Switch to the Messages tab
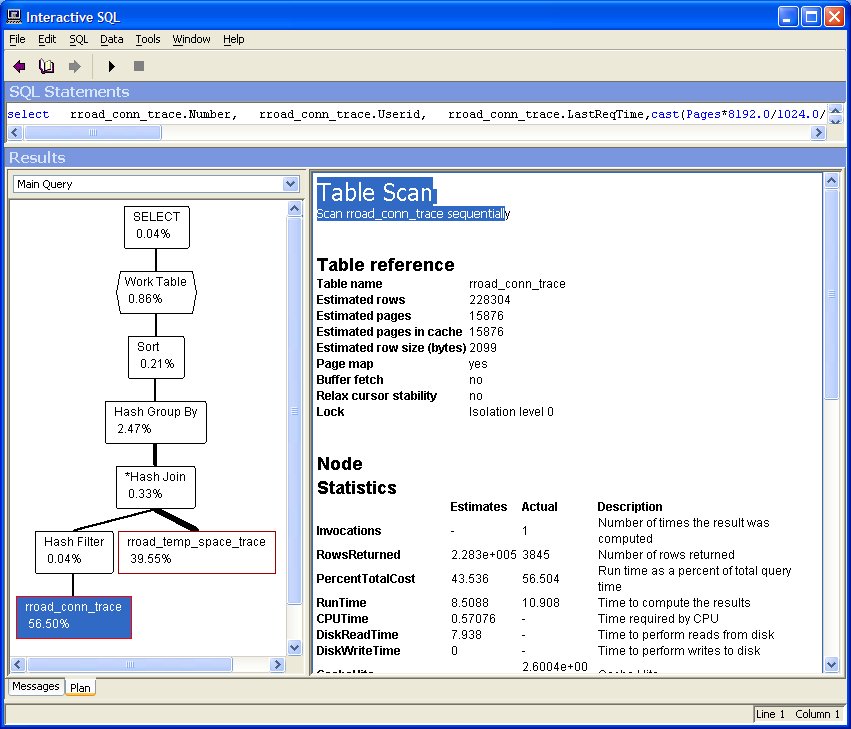The image size is (851, 729). pyautogui.click(x=35, y=687)
